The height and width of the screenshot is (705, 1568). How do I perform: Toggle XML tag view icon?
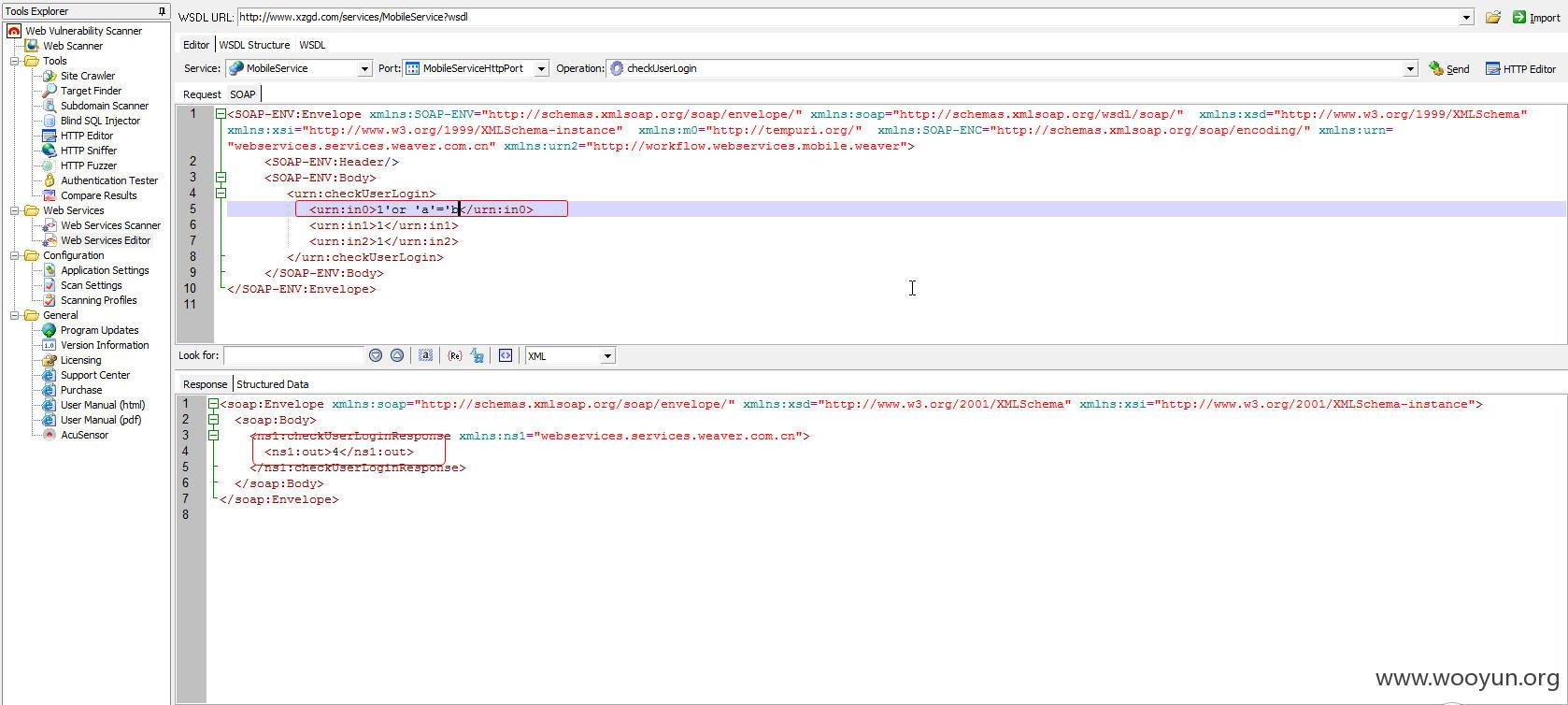pyautogui.click(x=506, y=355)
